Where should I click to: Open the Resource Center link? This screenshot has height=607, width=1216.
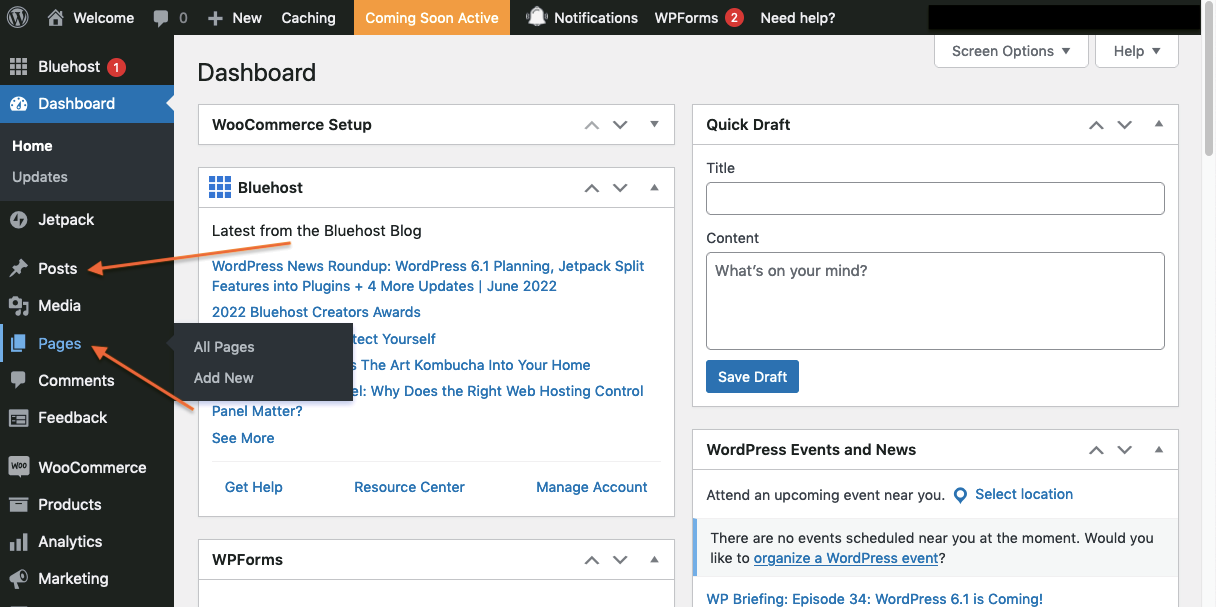coord(409,487)
